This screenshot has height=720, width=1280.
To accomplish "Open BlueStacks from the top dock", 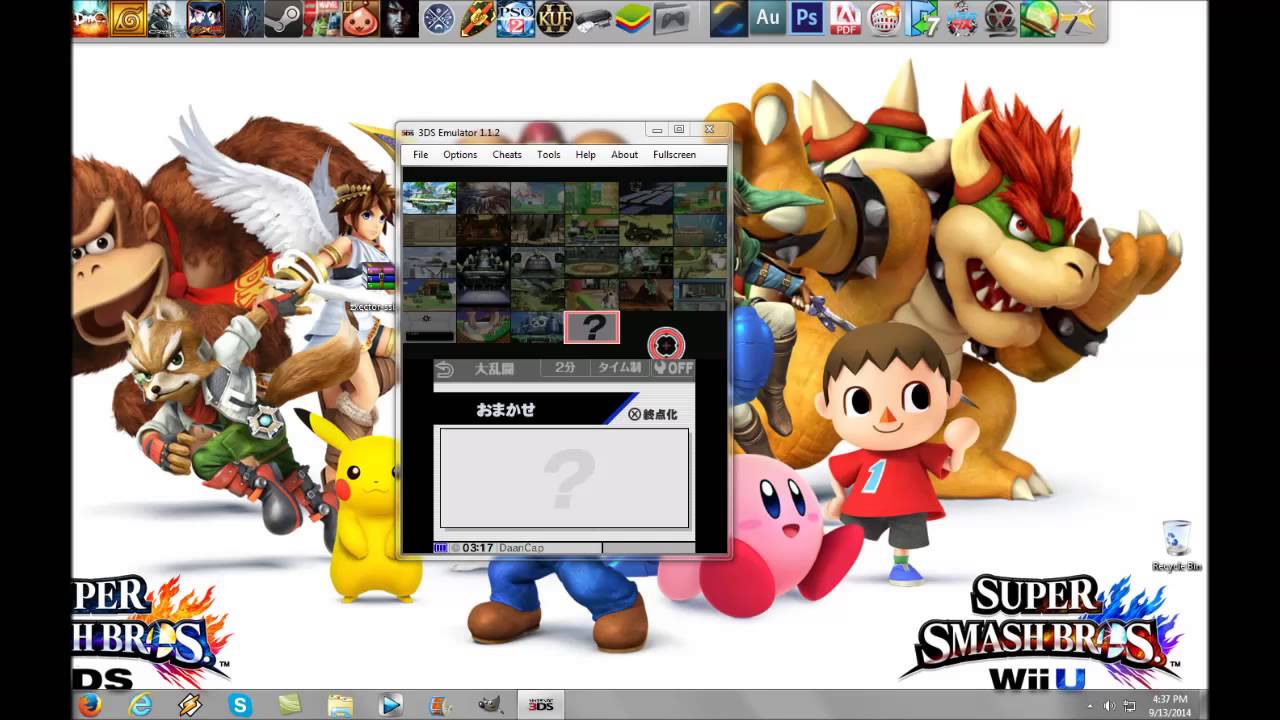I will pyautogui.click(x=633, y=19).
